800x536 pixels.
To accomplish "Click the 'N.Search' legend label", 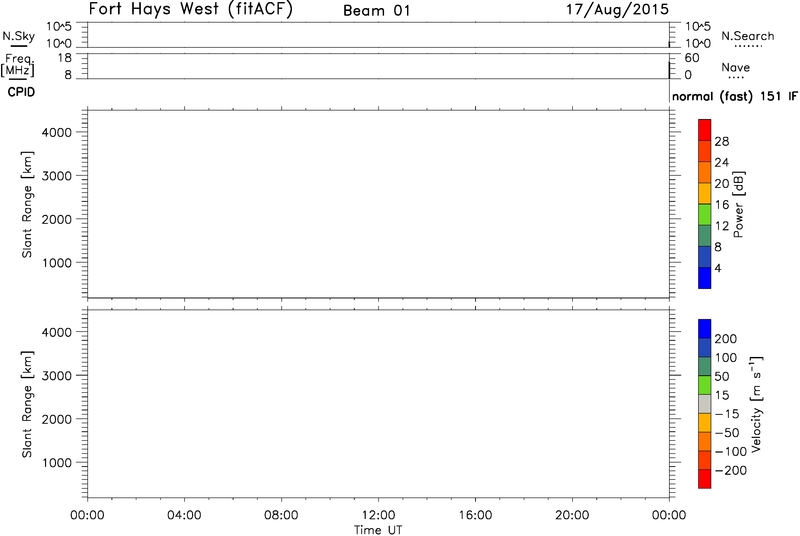I will [747, 36].
